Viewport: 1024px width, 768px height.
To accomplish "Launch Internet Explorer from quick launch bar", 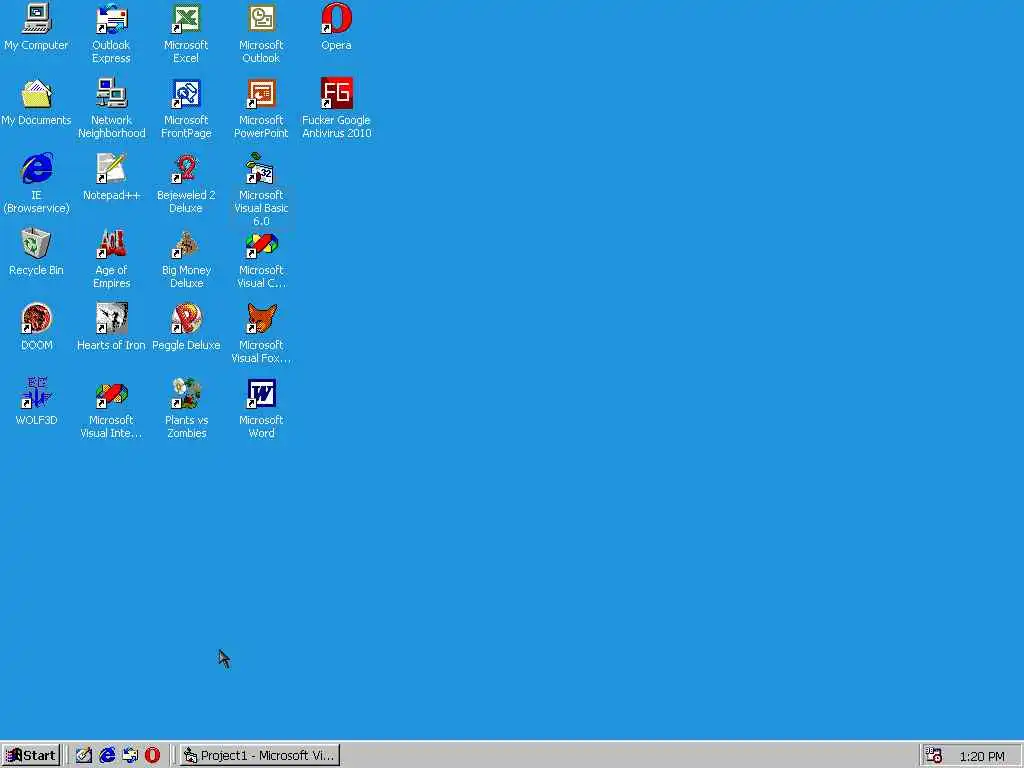I will tap(106, 756).
